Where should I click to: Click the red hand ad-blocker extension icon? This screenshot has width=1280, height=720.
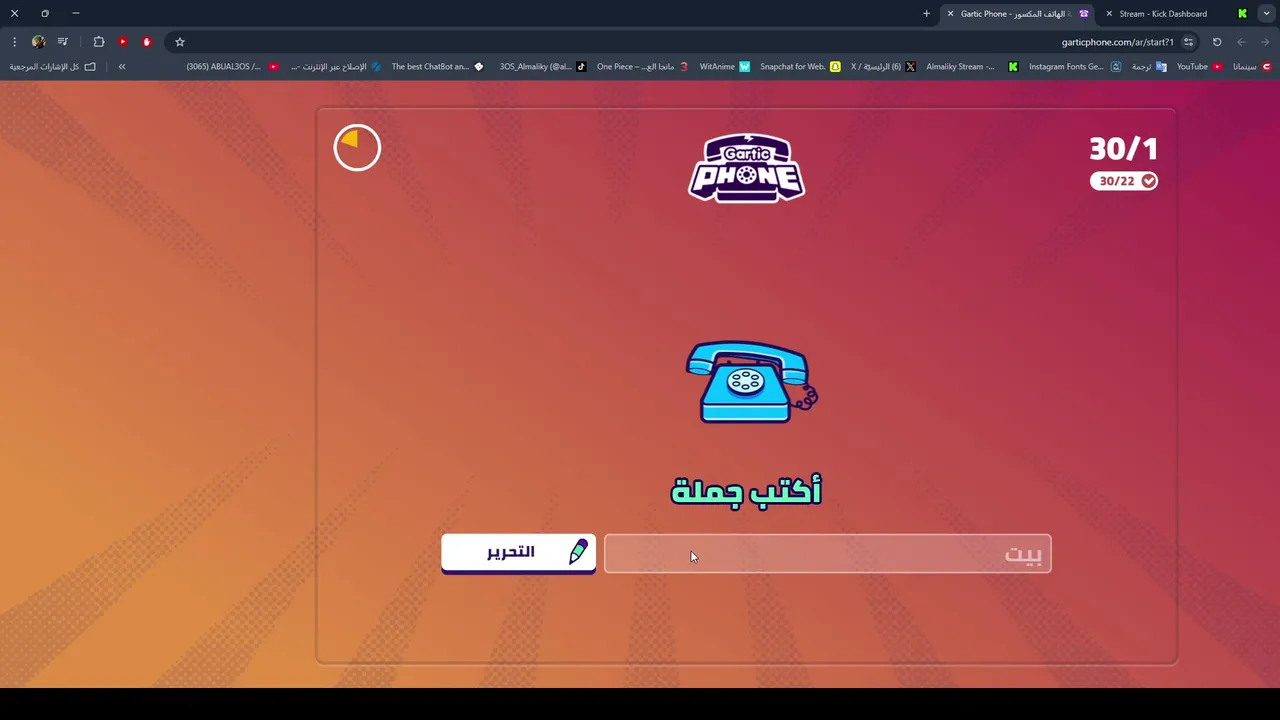tap(146, 42)
